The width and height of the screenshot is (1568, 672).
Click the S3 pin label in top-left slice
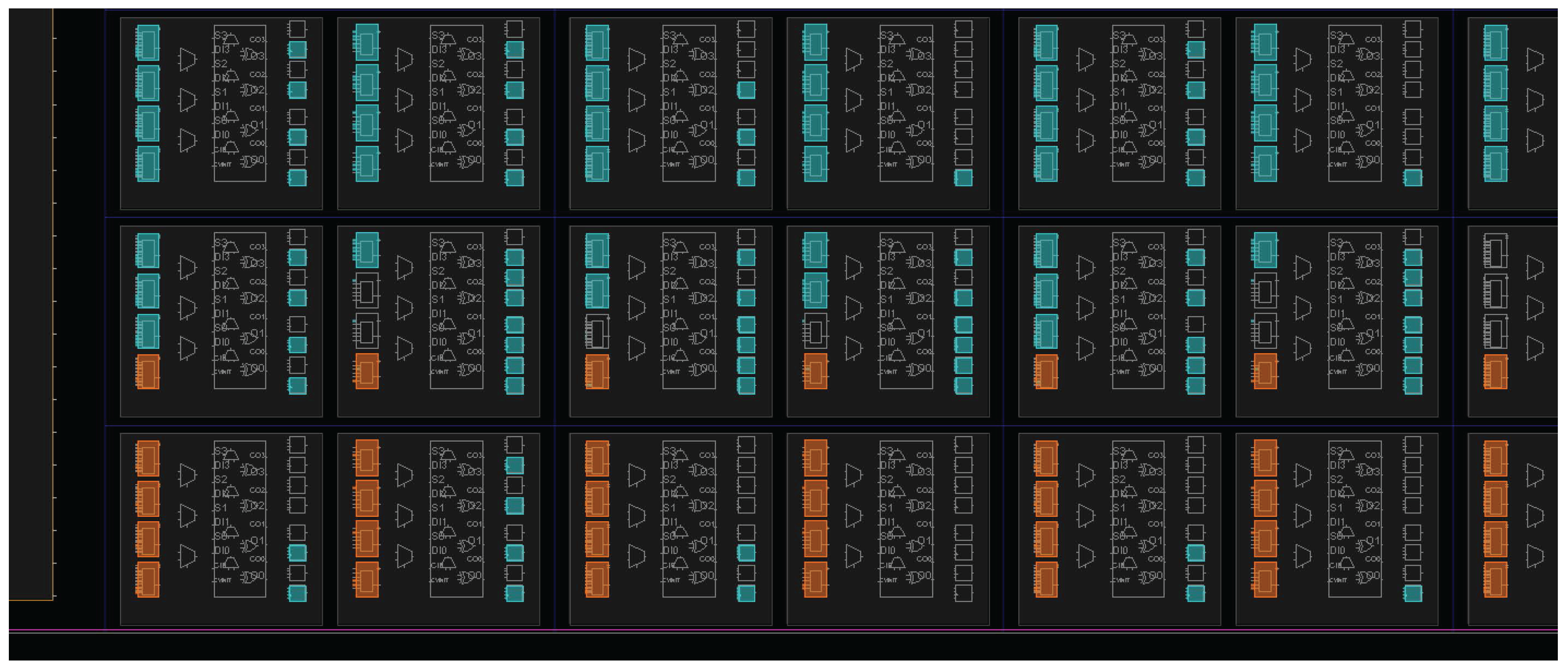click(x=220, y=36)
